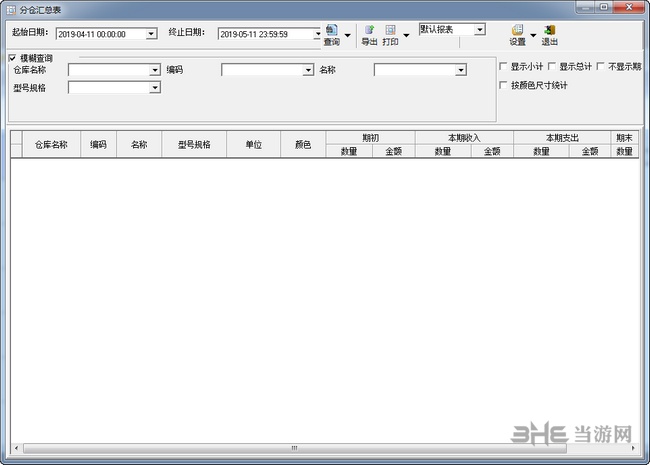Click the horizontal scrollbar thumb
Image resolution: width=650 pixels, height=465 pixels.
click(295, 448)
